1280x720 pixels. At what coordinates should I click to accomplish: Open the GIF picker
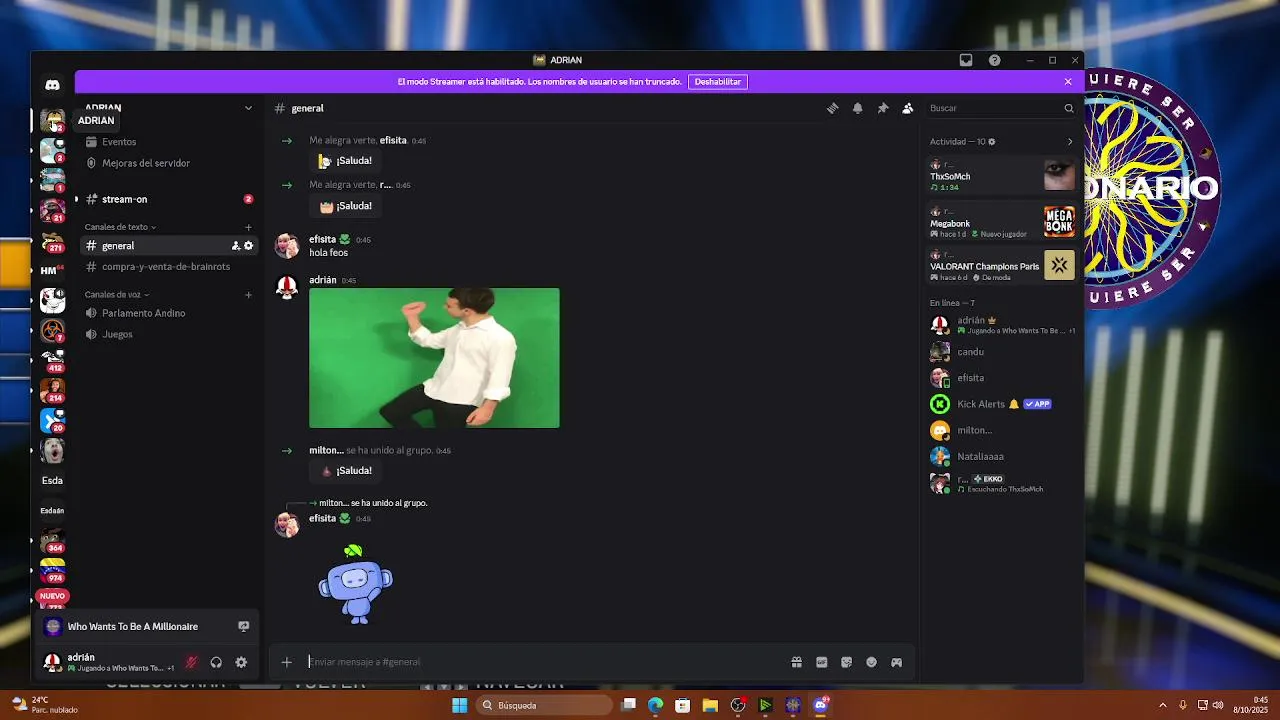[821, 662]
